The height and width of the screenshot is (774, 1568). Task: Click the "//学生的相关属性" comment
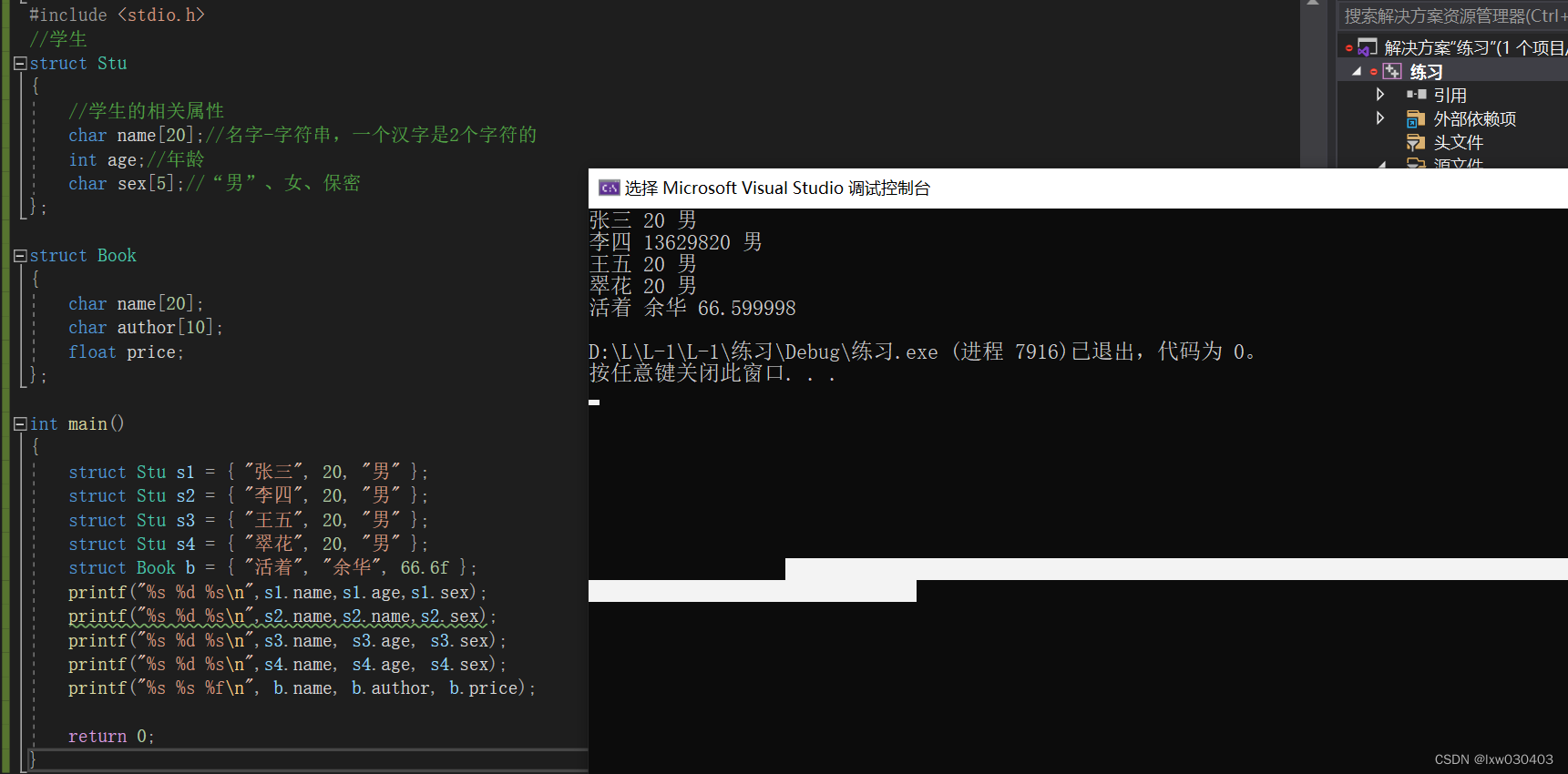146,111
